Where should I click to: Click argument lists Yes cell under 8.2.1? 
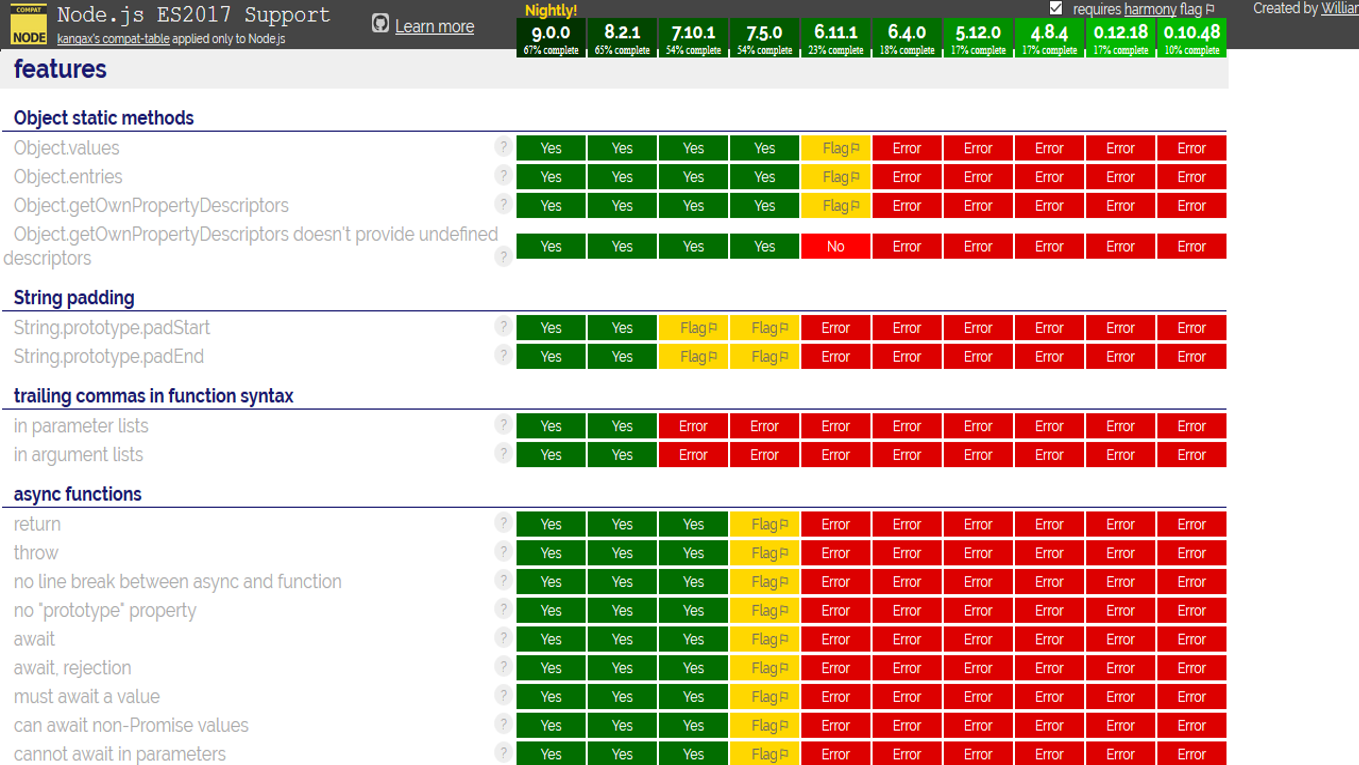coord(622,455)
